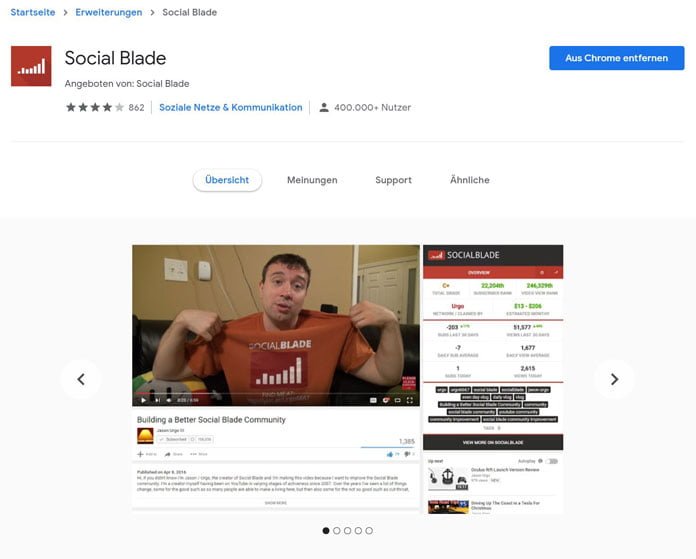Select the third carousel dot
696x559 pixels.
click(348, 531)
